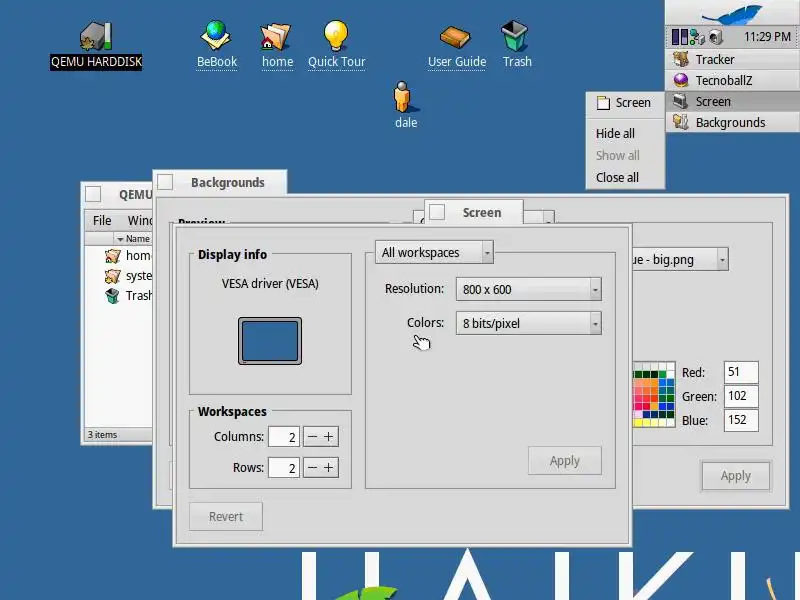The height and width of the screenshot is (600, 800).
Task: Choose the Screen window entry in submenu
Action: tap(625, 103)
